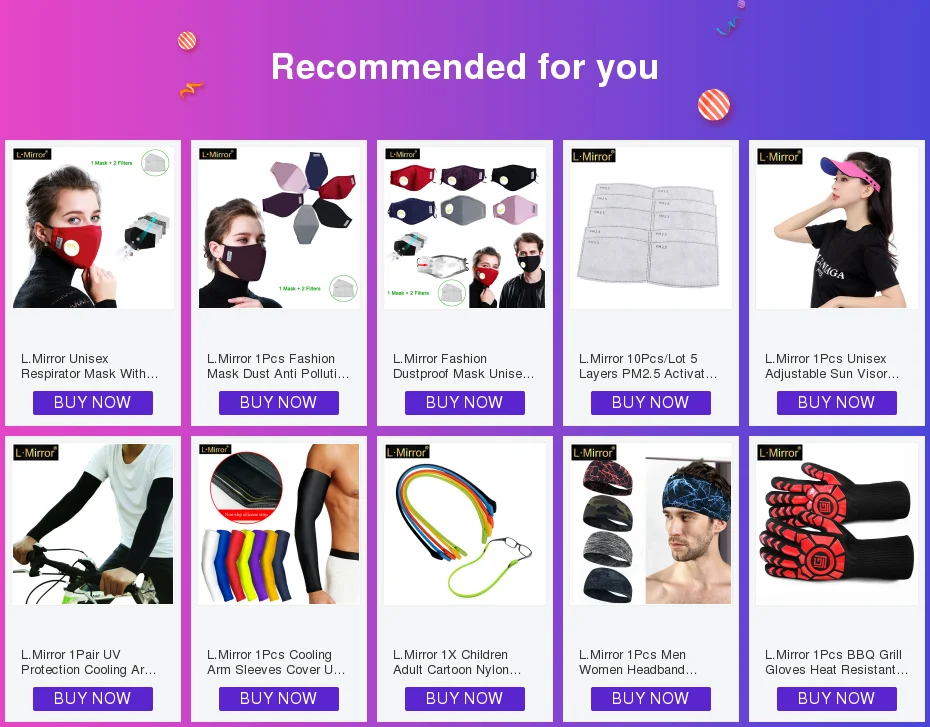
Task: Click the Recommended for you heading
Action: pos(465,67)
